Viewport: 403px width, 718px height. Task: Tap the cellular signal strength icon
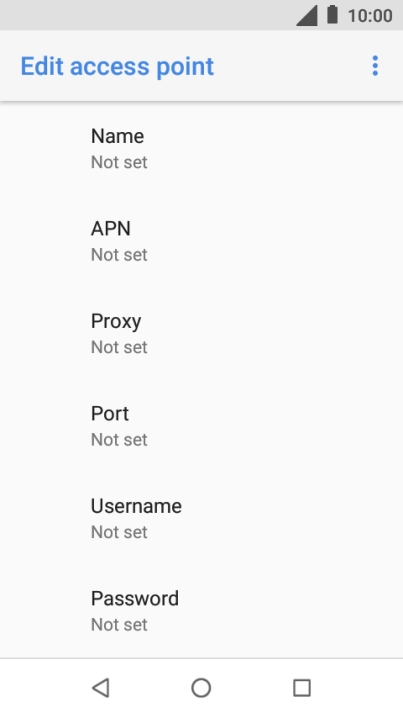(x=307, y=15)
